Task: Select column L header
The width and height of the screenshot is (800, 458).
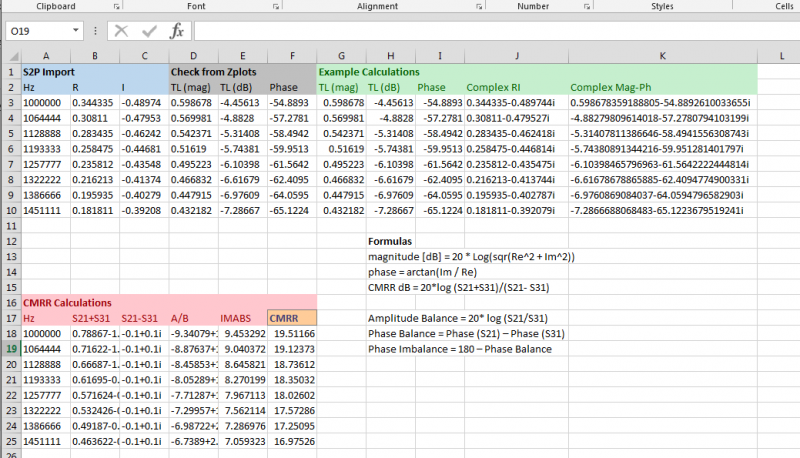Action: [x=782, y=56]
